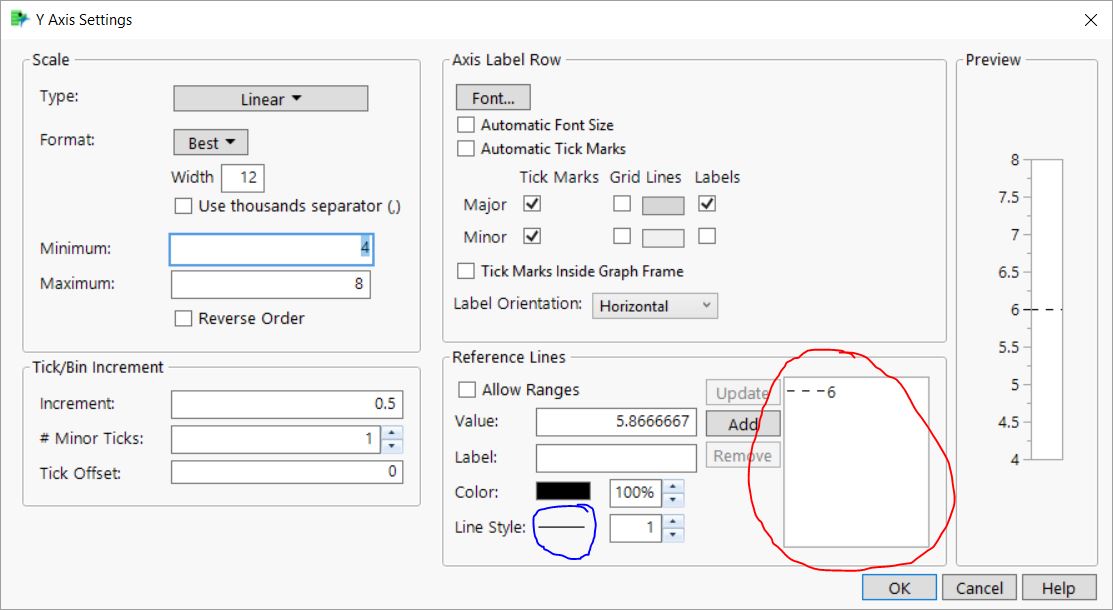This screenshot has height=610, width=1113.
Task: Increase line width with up arrow
Action: 673,521
